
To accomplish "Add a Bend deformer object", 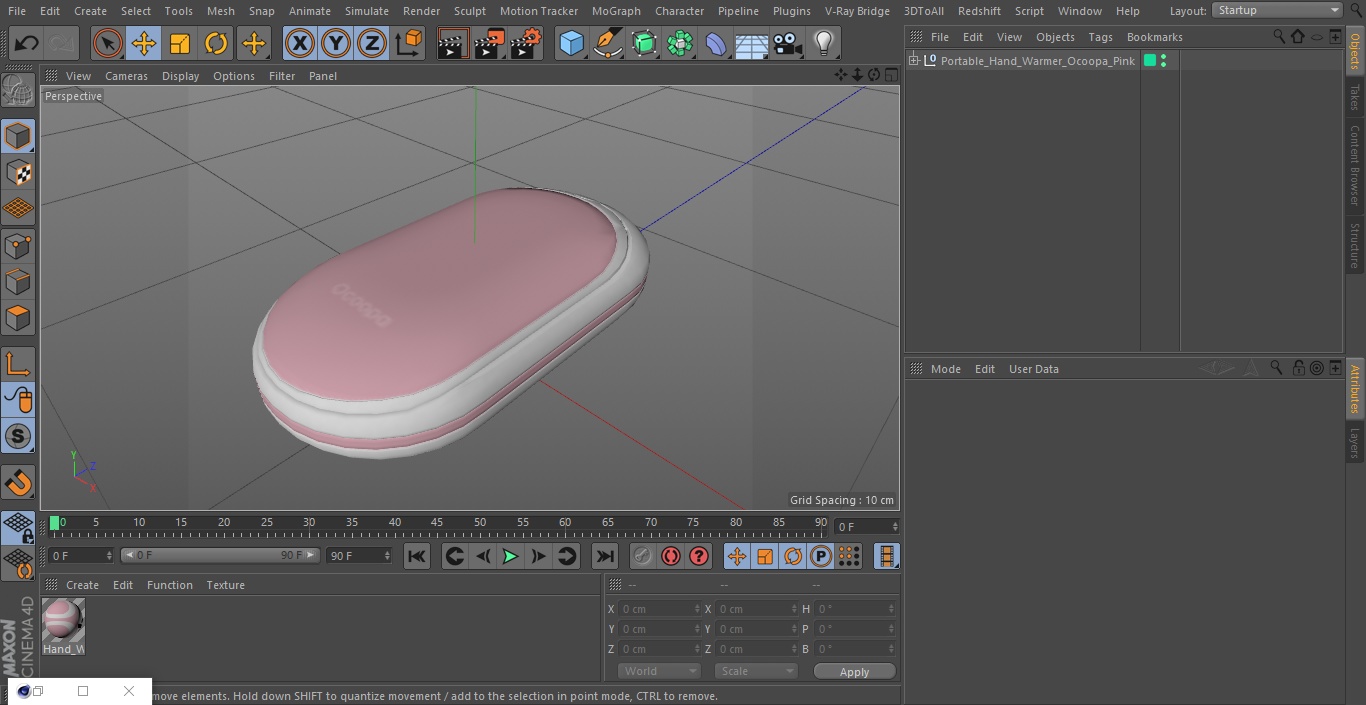I will tap(716, 43).
